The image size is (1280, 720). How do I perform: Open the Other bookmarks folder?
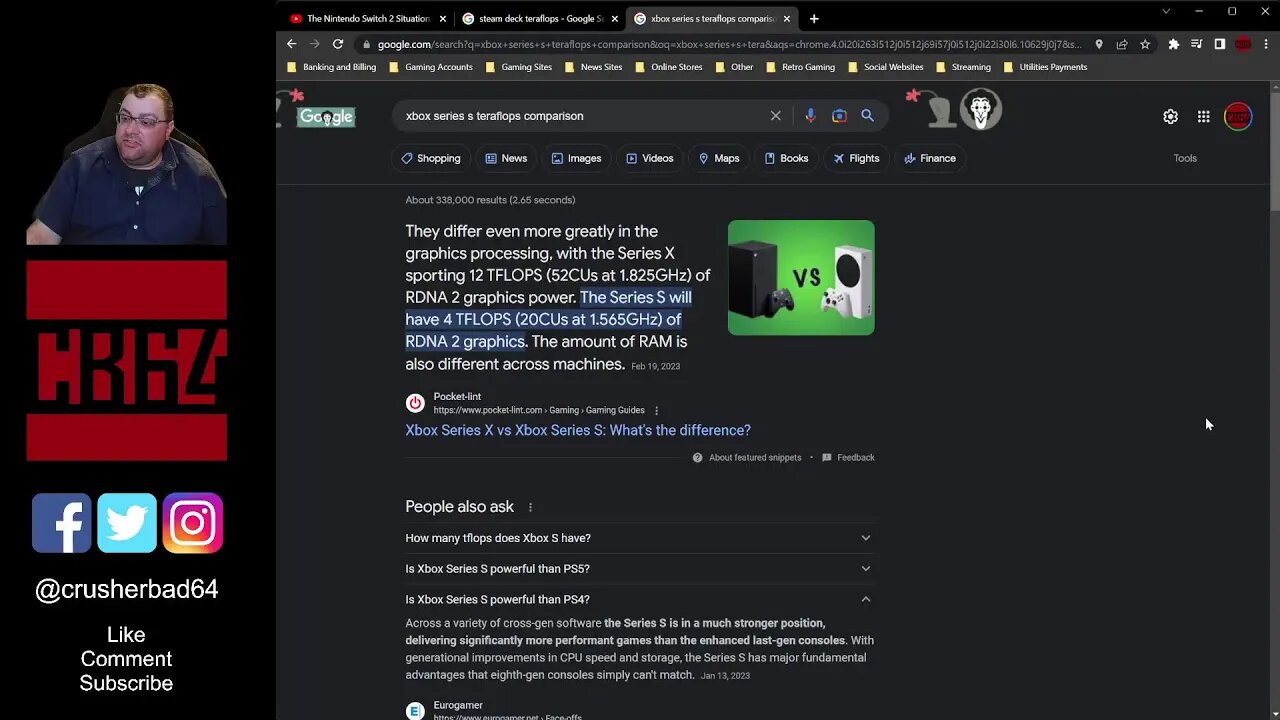(x=734, y=67)
